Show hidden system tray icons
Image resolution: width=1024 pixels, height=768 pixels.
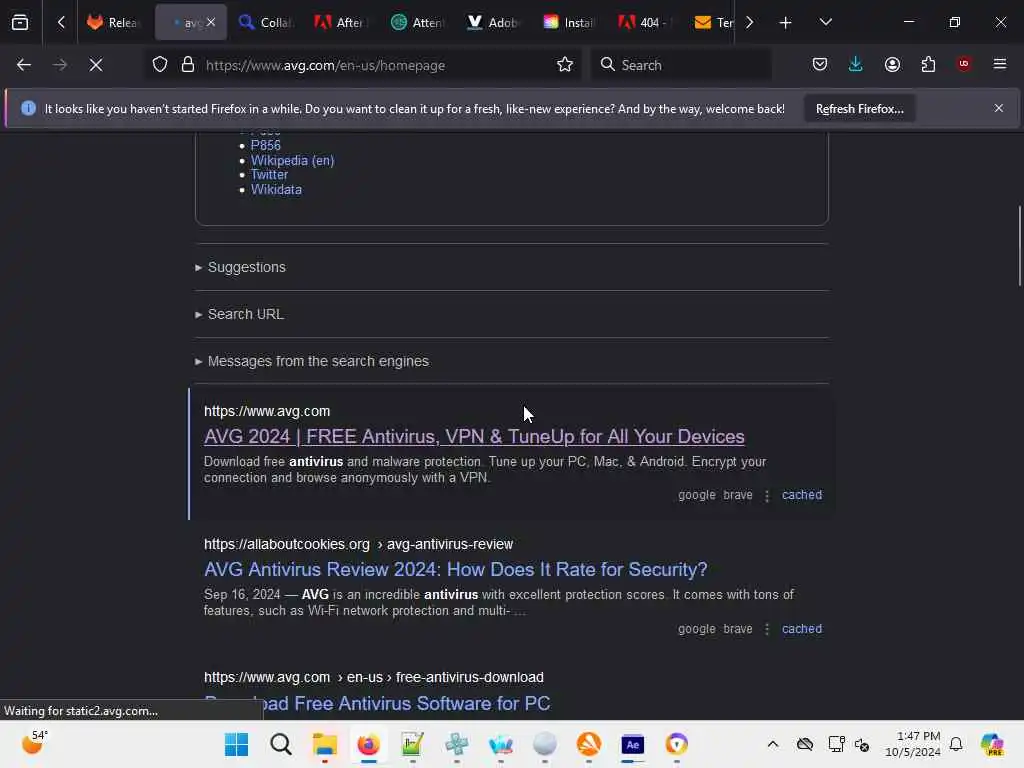tap(773, 744)
